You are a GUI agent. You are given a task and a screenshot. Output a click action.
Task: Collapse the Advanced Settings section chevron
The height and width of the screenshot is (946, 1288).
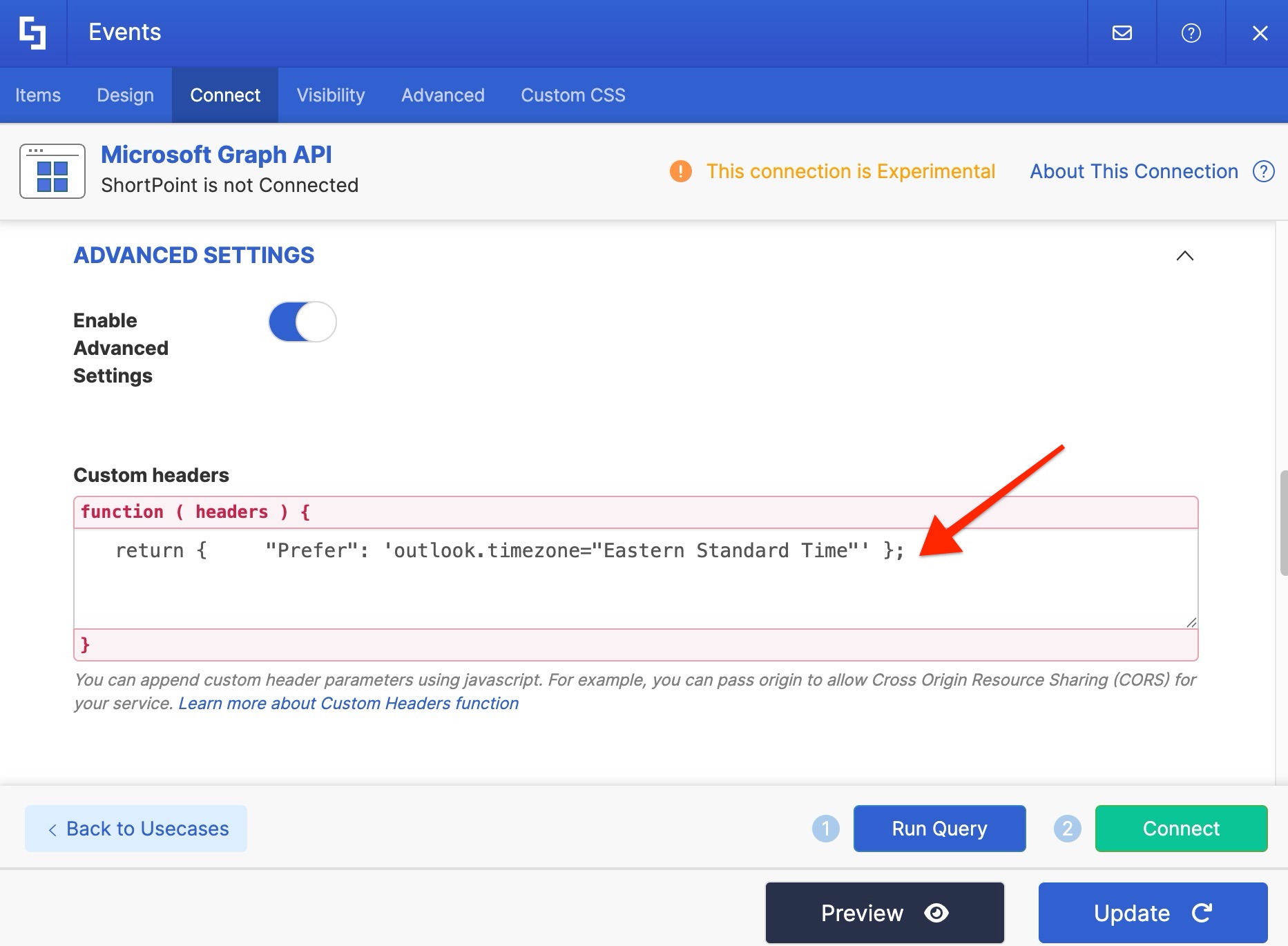tap(1184, 255)
